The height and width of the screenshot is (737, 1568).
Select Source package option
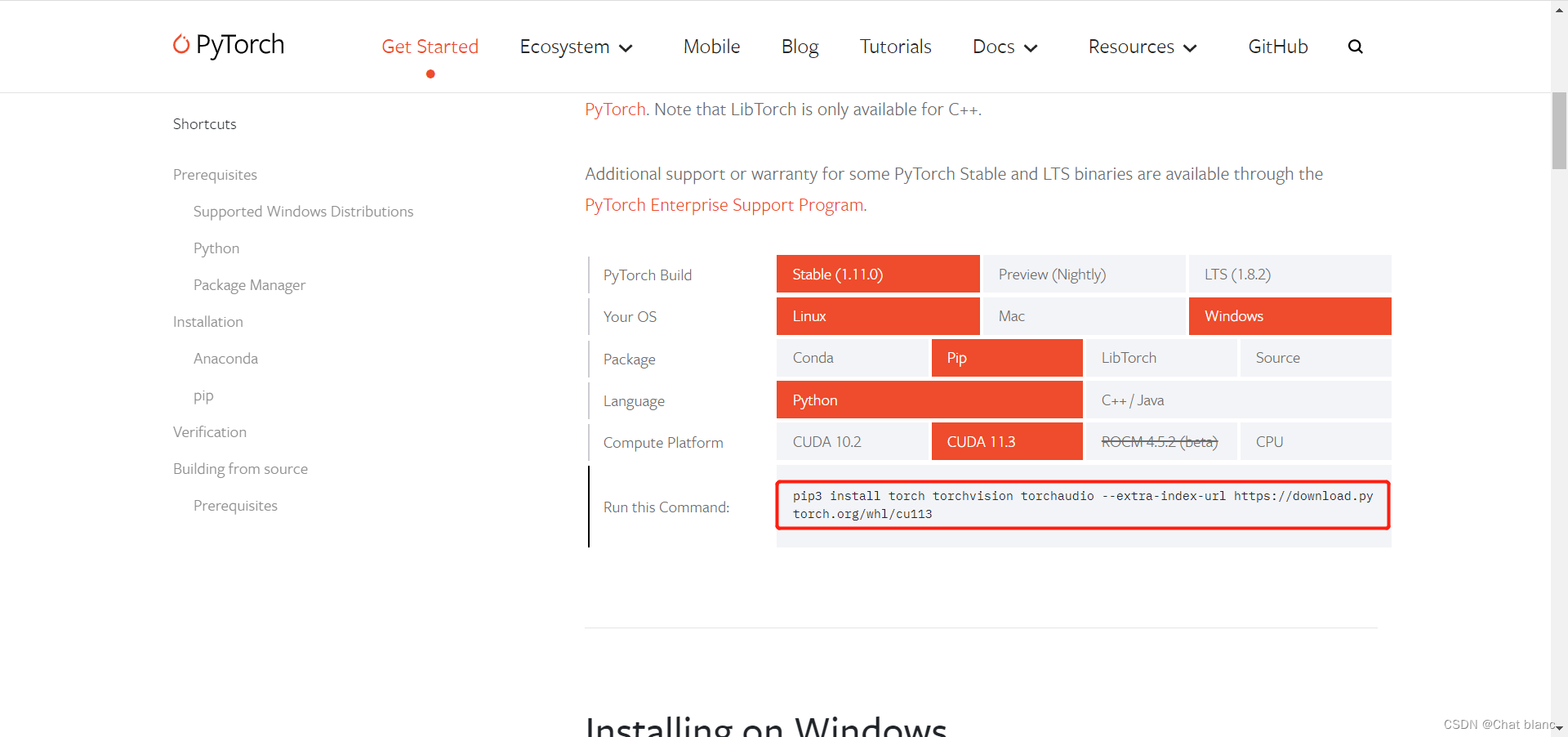[1316, 358]
